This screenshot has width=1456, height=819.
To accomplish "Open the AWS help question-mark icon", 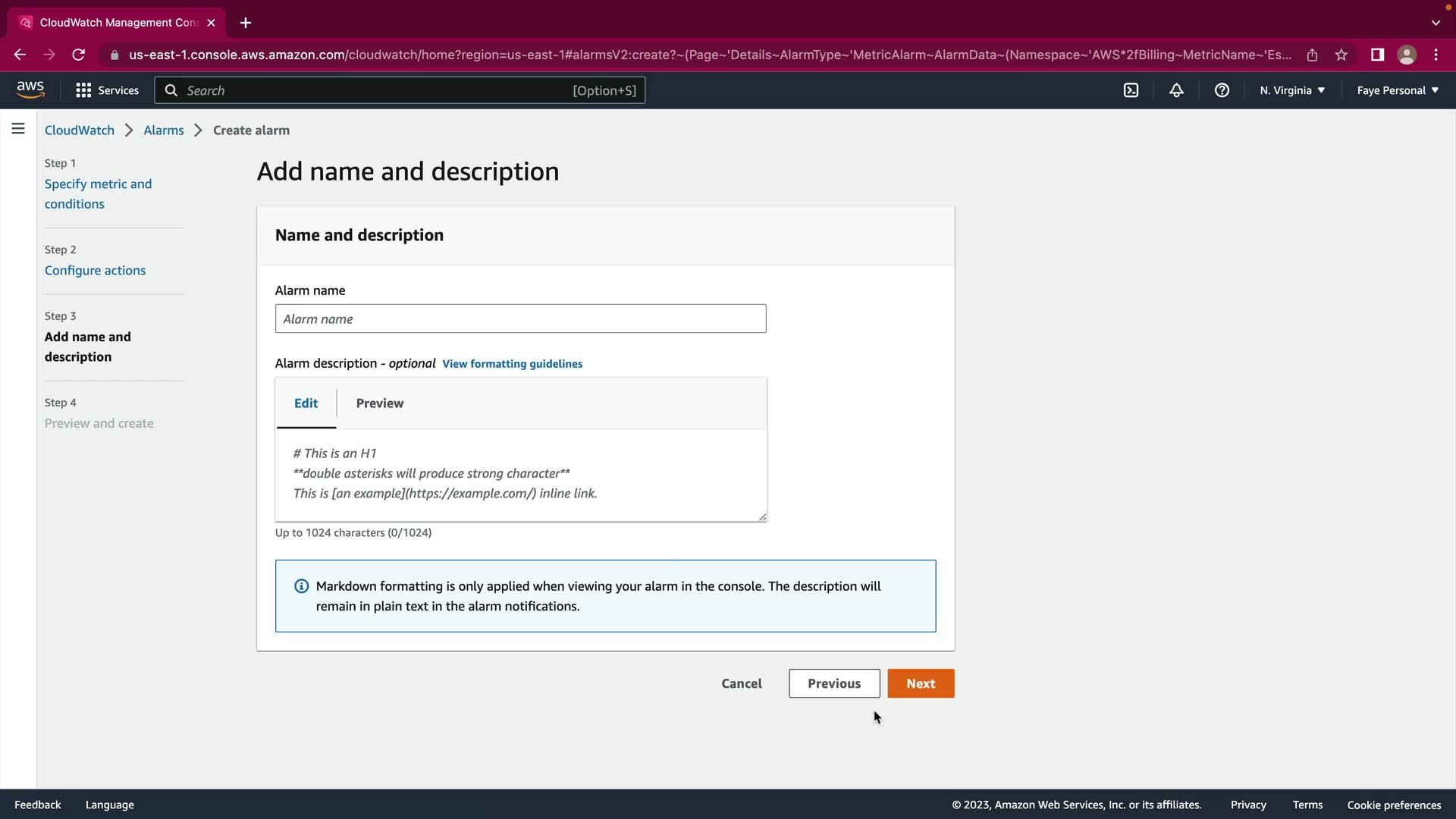I will coord(1222,90).
